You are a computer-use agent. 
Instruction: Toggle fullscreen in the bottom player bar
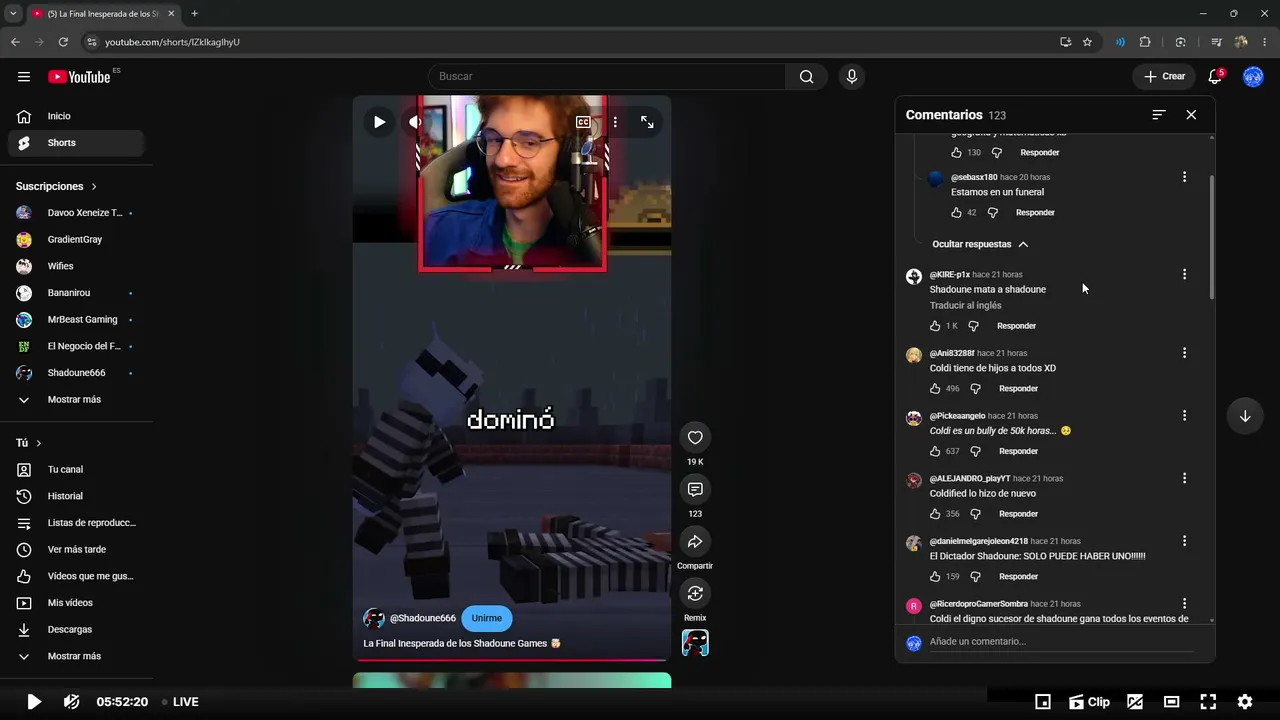coord(1208,702)
